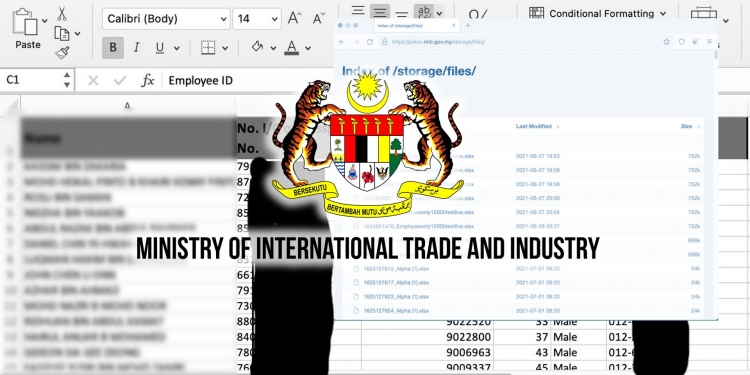Open the underline style dropdown arrow
This screenshot has width=750, height=375.
[176, 48]
